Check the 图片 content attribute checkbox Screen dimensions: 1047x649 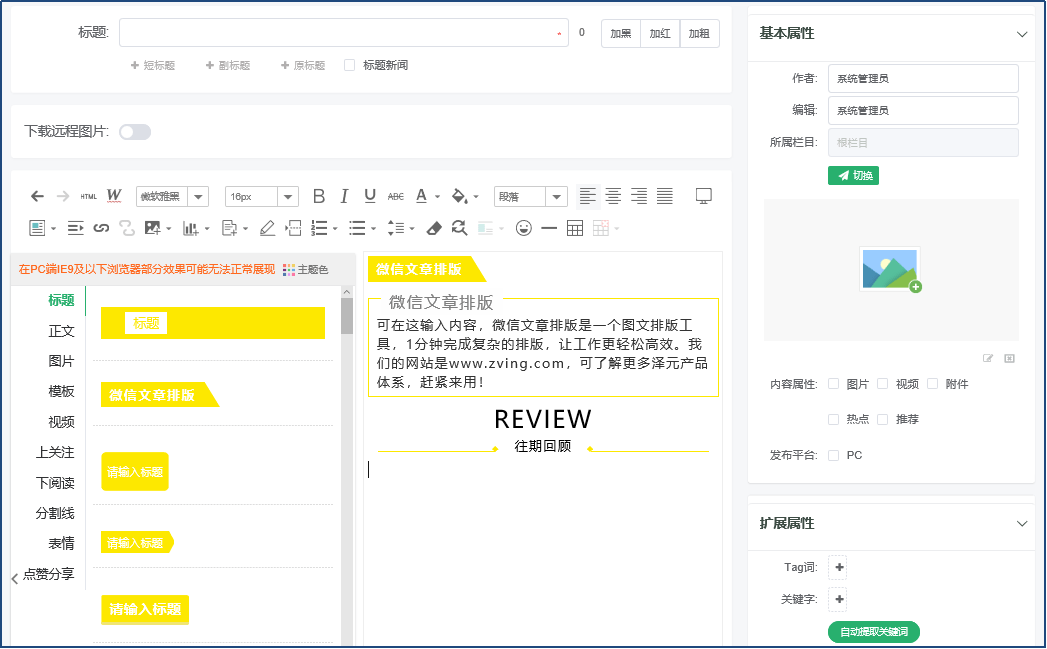(832, 383)
